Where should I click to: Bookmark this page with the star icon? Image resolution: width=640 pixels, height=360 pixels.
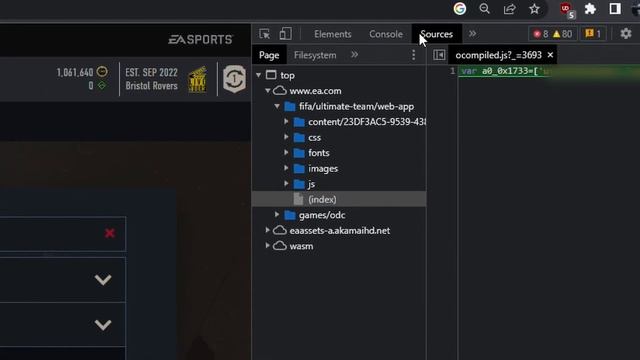coord(534,9)
